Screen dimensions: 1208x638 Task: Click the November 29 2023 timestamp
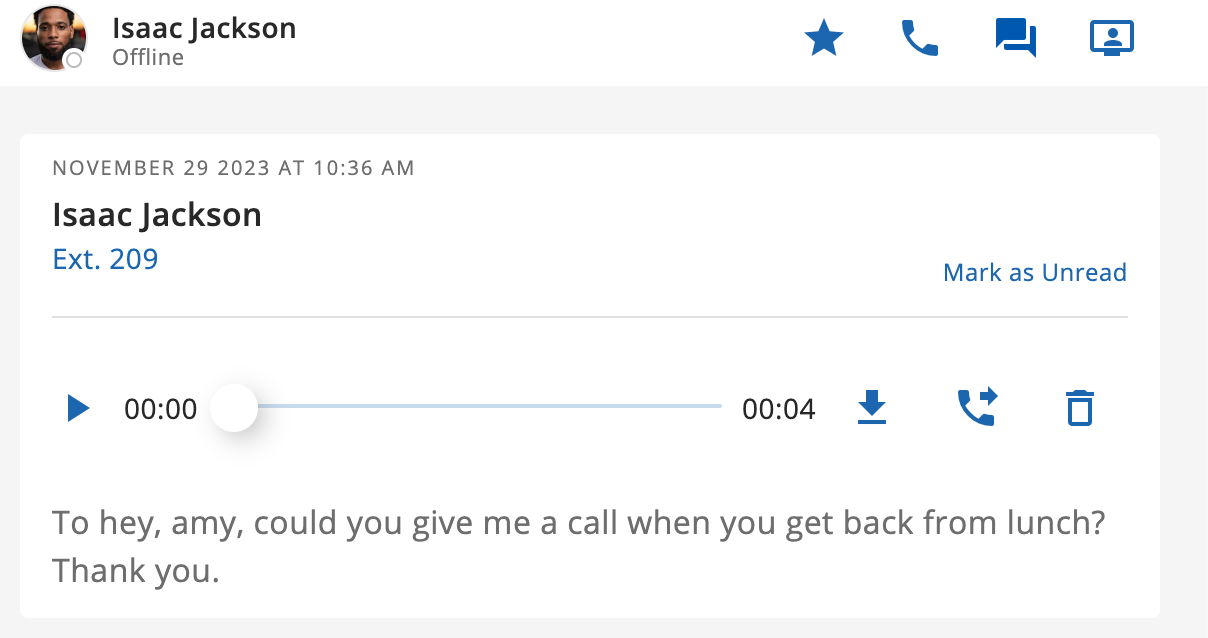pyautogui.click(x=233, y=168)
